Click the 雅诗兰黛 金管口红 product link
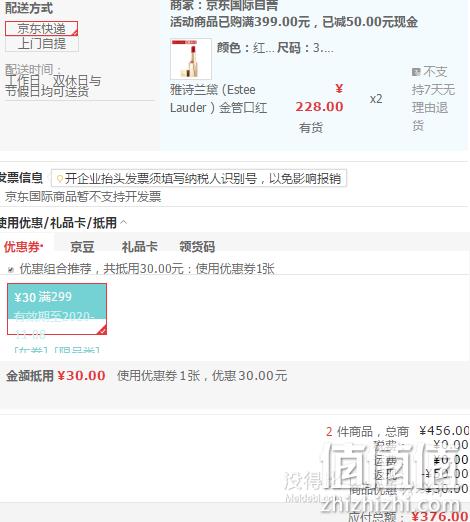 coord(218,99)
